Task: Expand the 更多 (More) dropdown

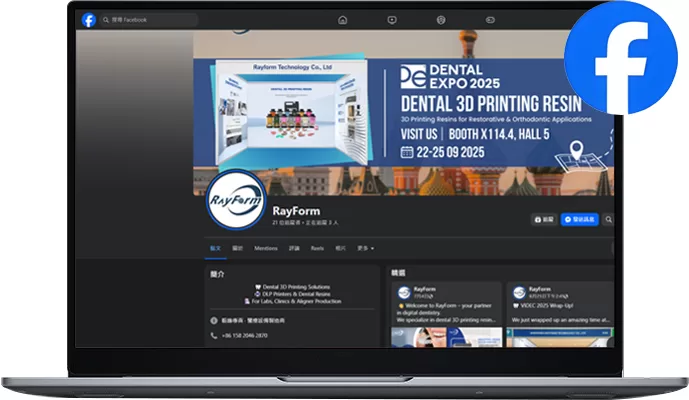Action: pos(366,248)
